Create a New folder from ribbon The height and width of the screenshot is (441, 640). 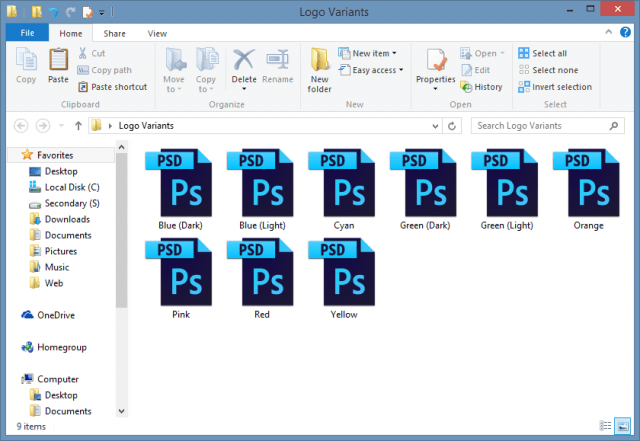(x=319, y=70)
